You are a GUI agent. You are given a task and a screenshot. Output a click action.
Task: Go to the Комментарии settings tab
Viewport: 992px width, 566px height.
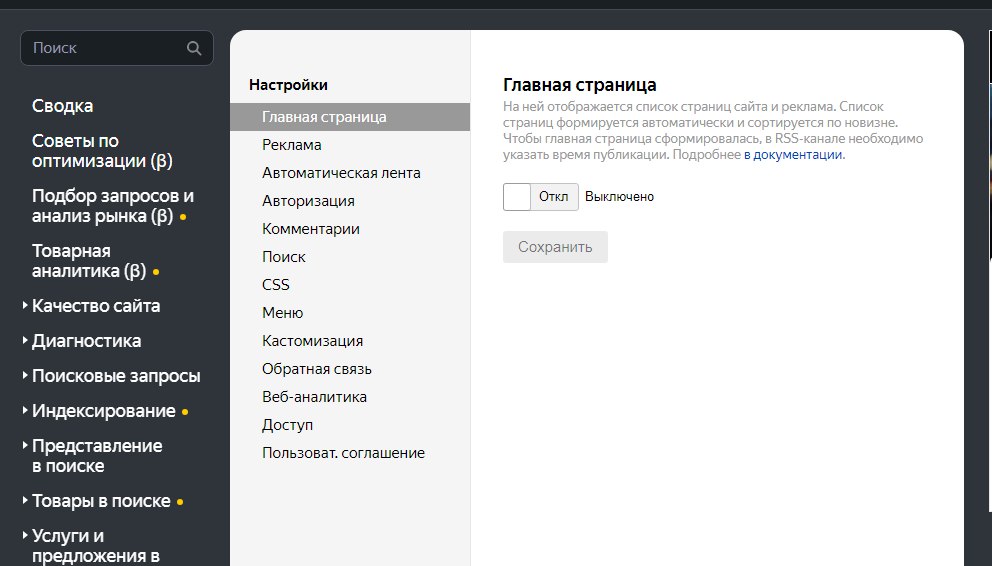pos(350,229)
